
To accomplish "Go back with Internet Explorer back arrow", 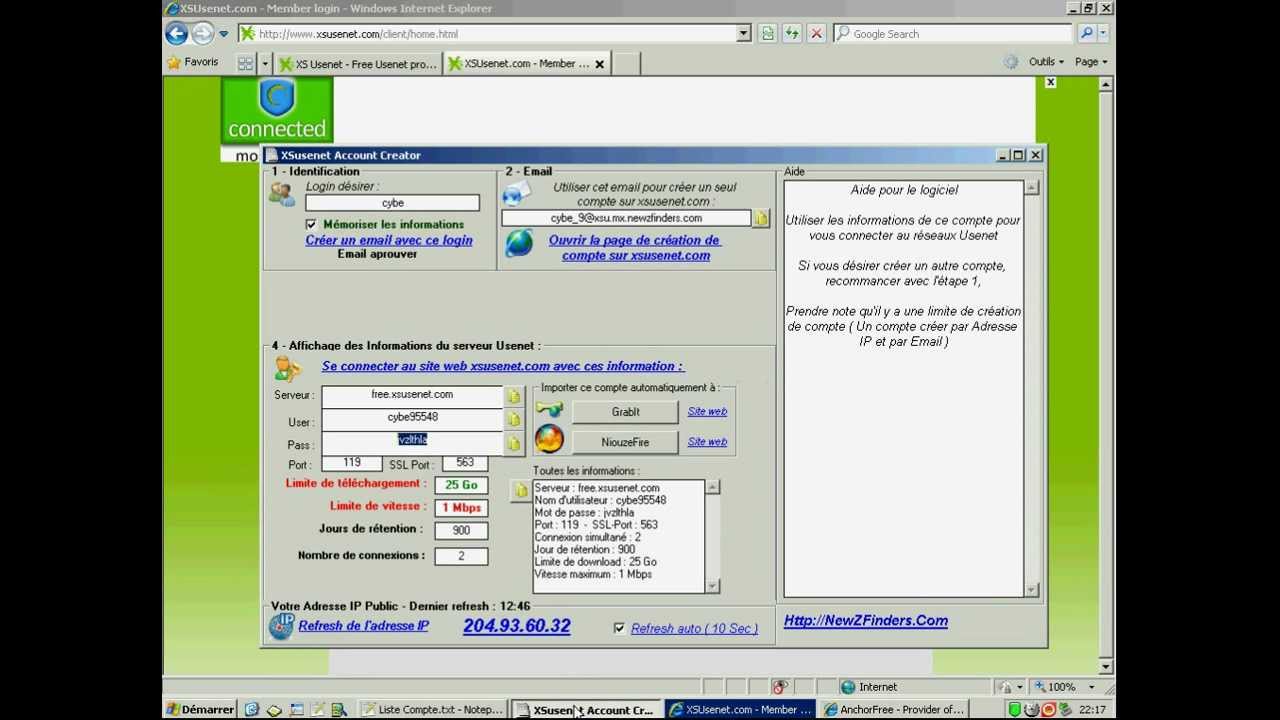I will coord(177,33).
